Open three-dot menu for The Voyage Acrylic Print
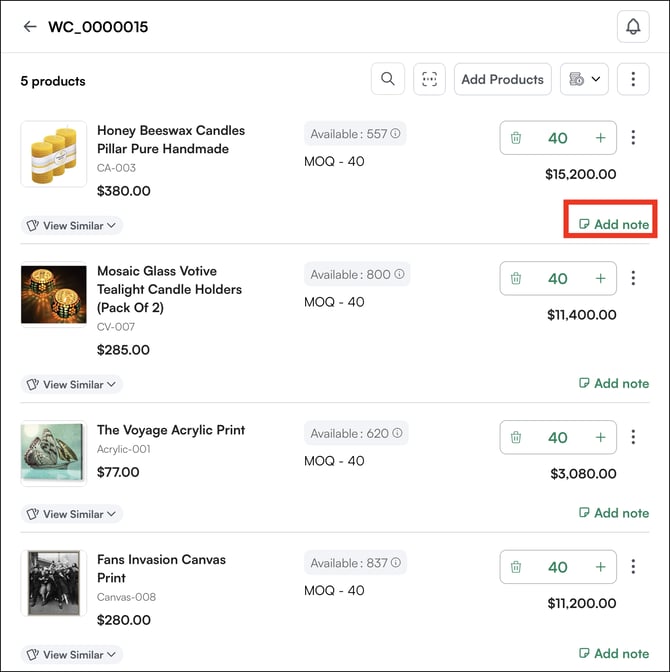This screenshot has height=672, width=670. tap(633, 437)
